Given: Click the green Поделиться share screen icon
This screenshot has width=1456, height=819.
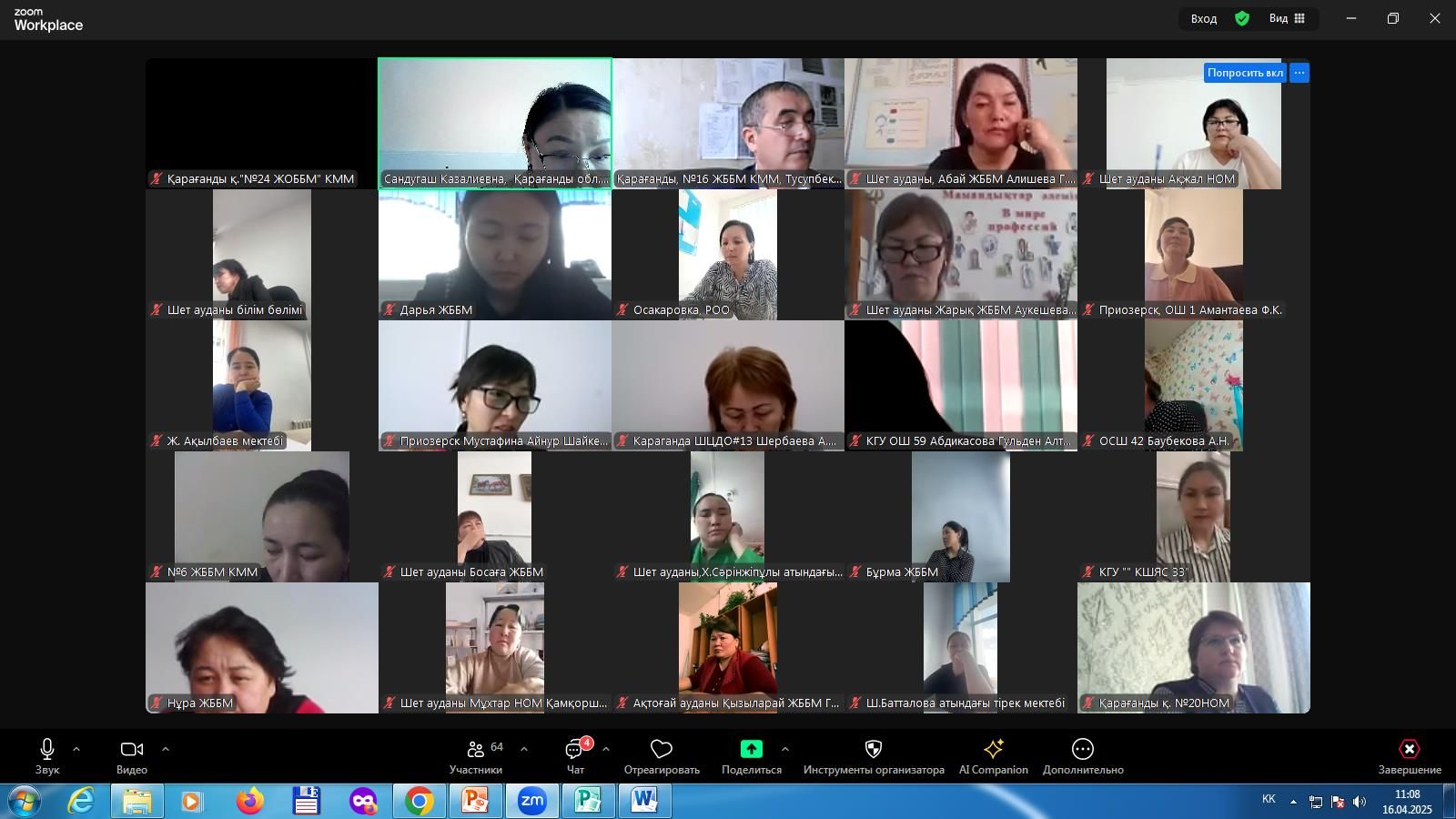Looking at the screenshot, I should click(x=751, y=749).
